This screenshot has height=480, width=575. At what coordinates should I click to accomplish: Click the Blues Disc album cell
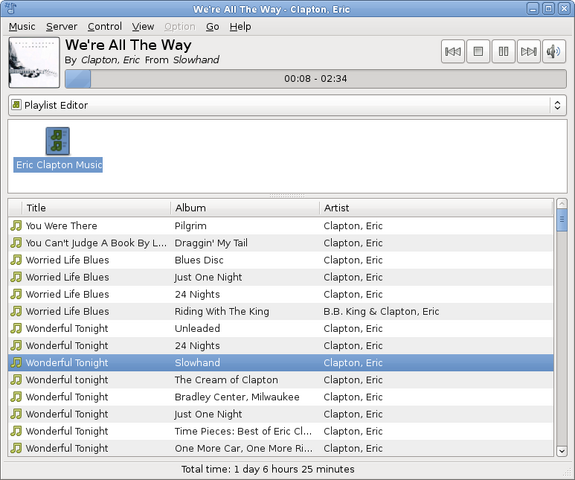(x=199, y=260)
